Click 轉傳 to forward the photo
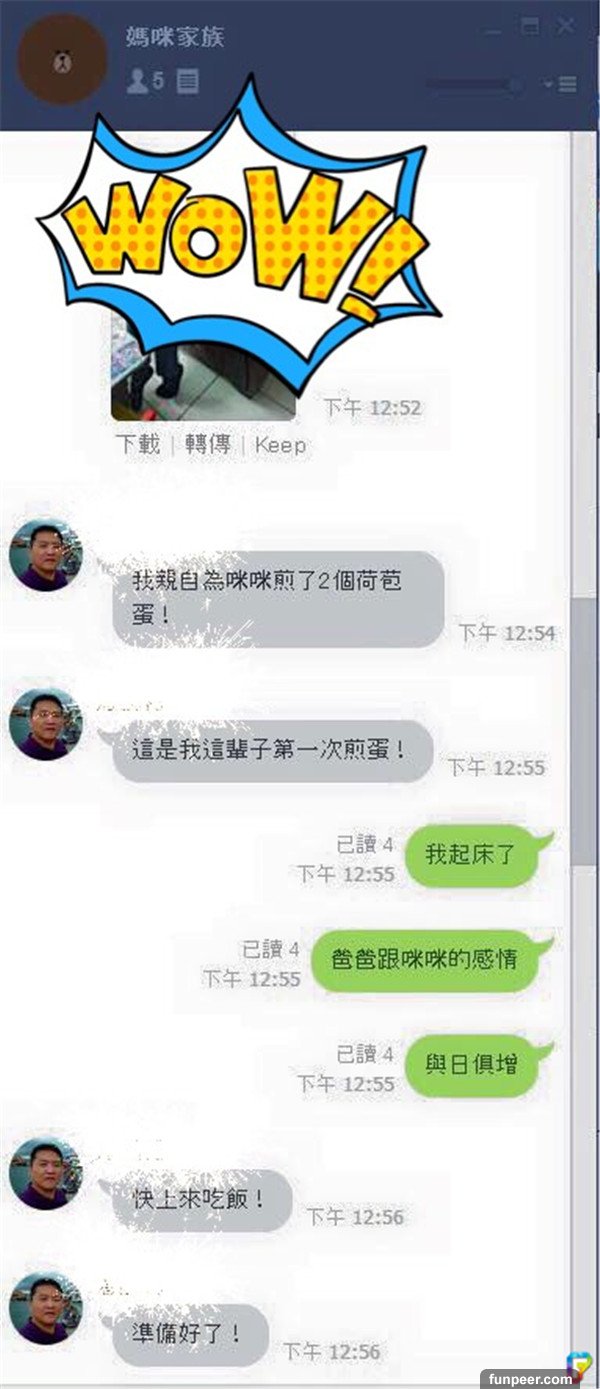Viewport: 600px width, 1389px height. click(x=207, y=444)
